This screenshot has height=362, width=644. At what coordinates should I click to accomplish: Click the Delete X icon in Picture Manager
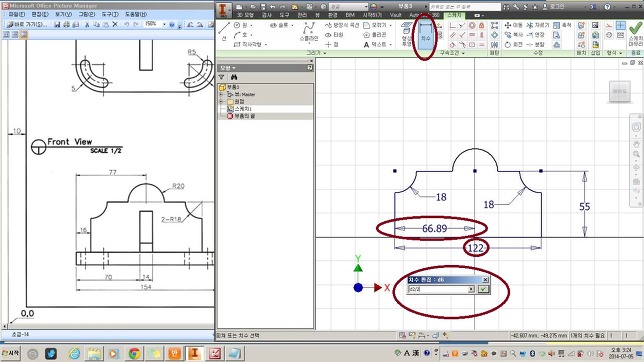click(x=115, y=25)
